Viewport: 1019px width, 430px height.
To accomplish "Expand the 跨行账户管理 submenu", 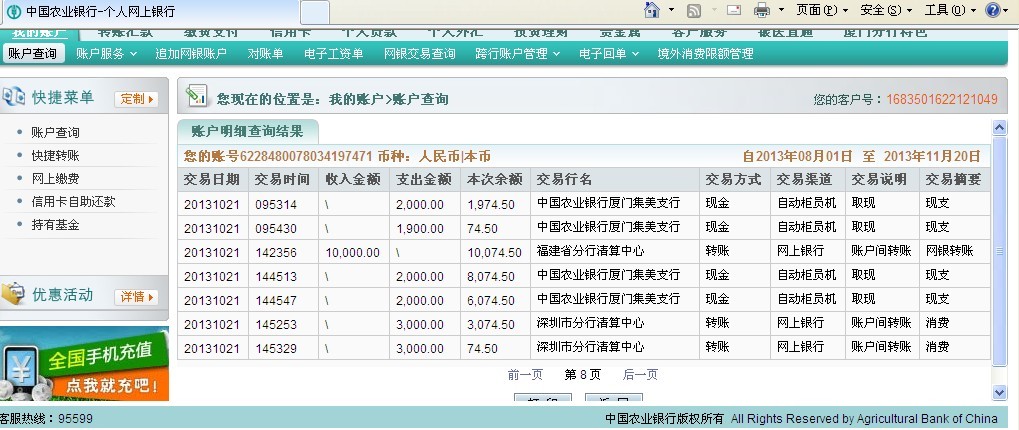I will pos(518,54).
